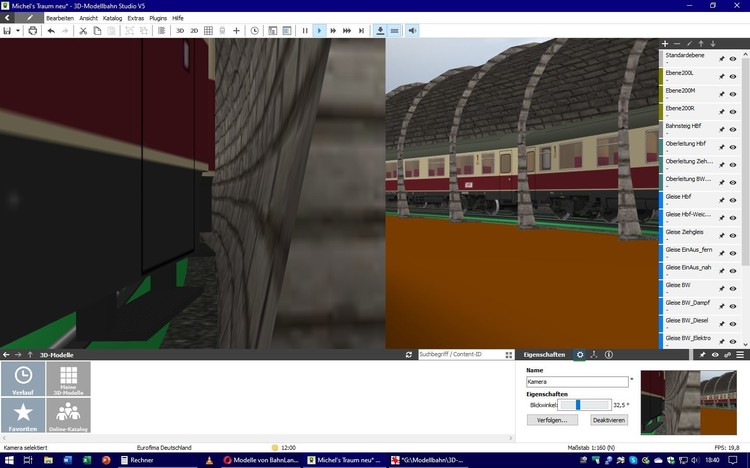Adjust the Blickwinkel slider

(585, 405)
